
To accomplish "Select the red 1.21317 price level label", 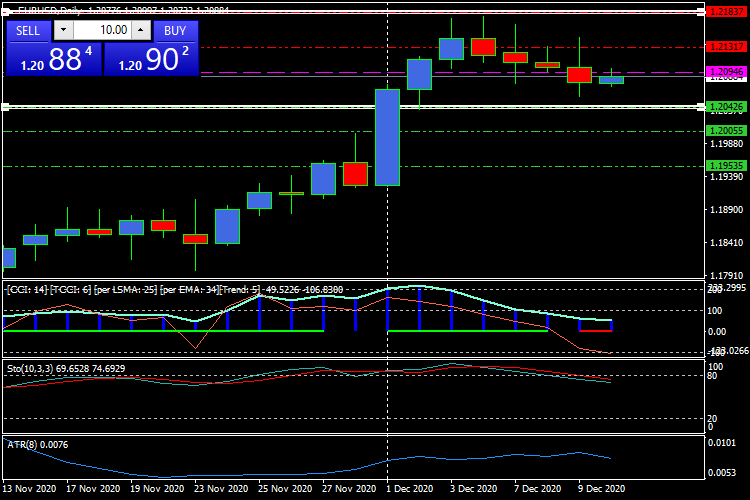I will (727, 47).
